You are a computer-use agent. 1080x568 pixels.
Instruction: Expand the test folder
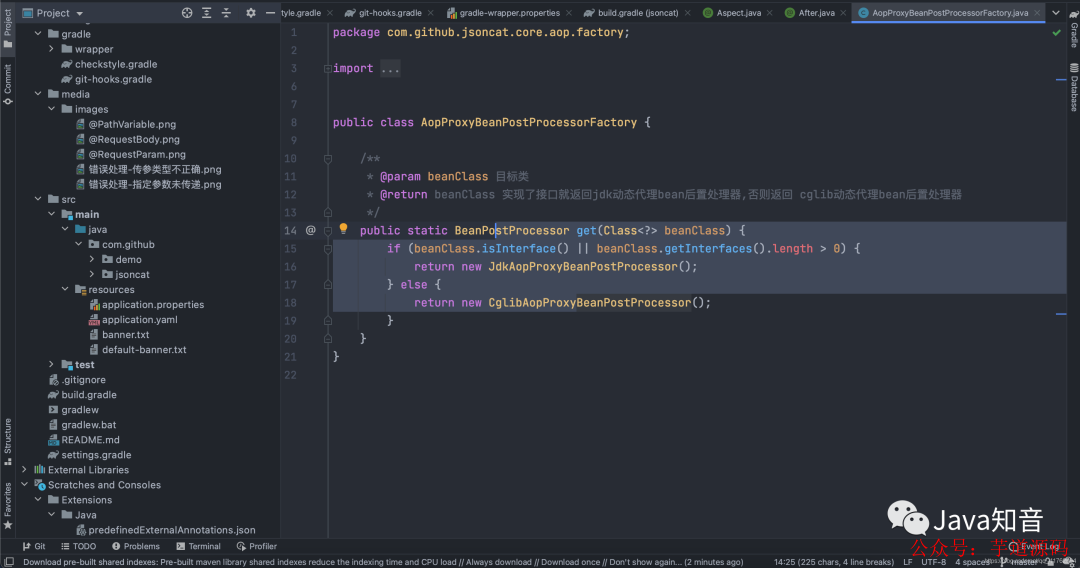click(x=52, y=364)
